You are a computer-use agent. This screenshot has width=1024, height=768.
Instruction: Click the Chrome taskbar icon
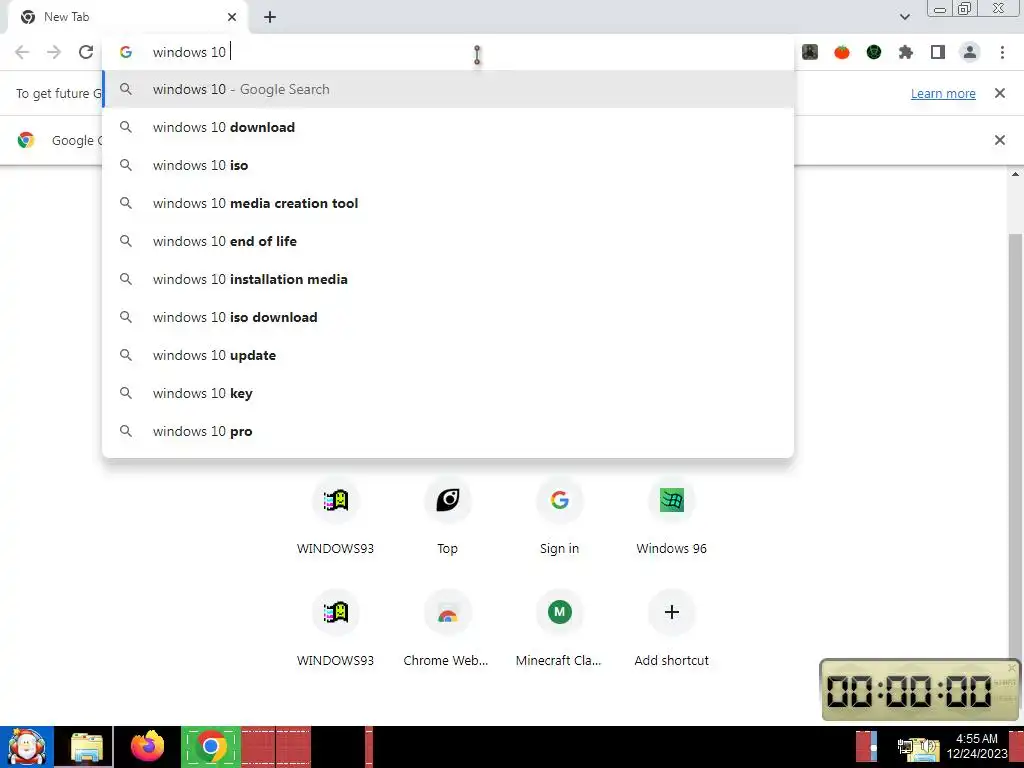coord(210,747)
